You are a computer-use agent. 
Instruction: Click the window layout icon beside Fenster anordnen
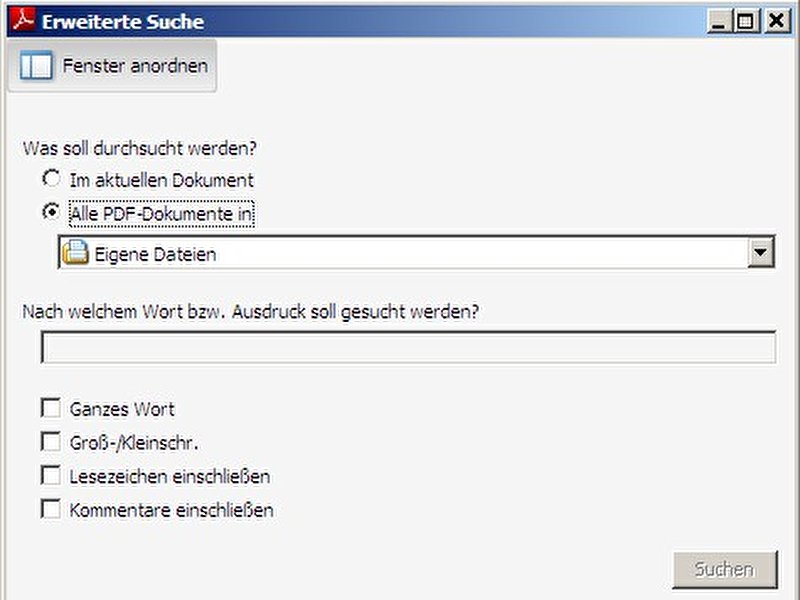tap(36, 66)
